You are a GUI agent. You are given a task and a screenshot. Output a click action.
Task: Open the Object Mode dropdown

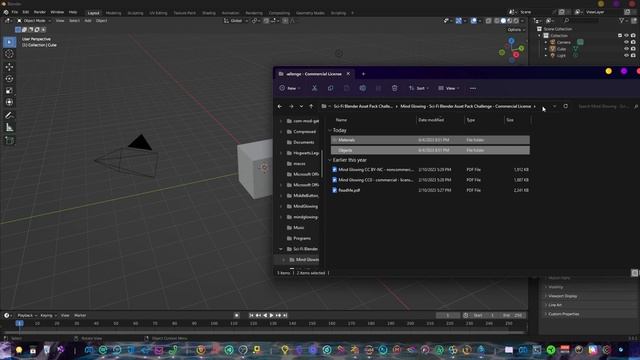tap(34, 20)
